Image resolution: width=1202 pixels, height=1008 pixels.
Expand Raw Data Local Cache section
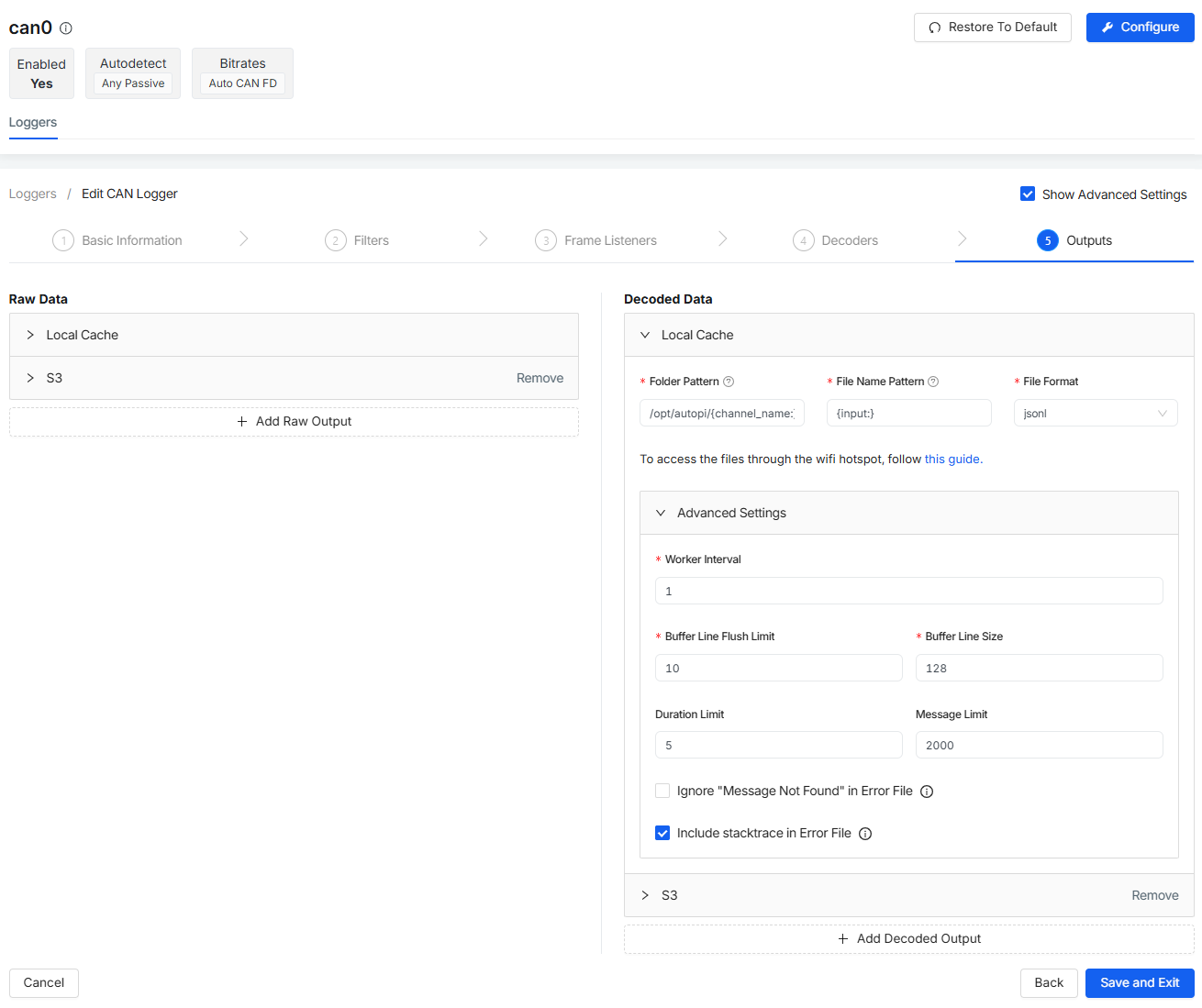[x=294, y=335]
